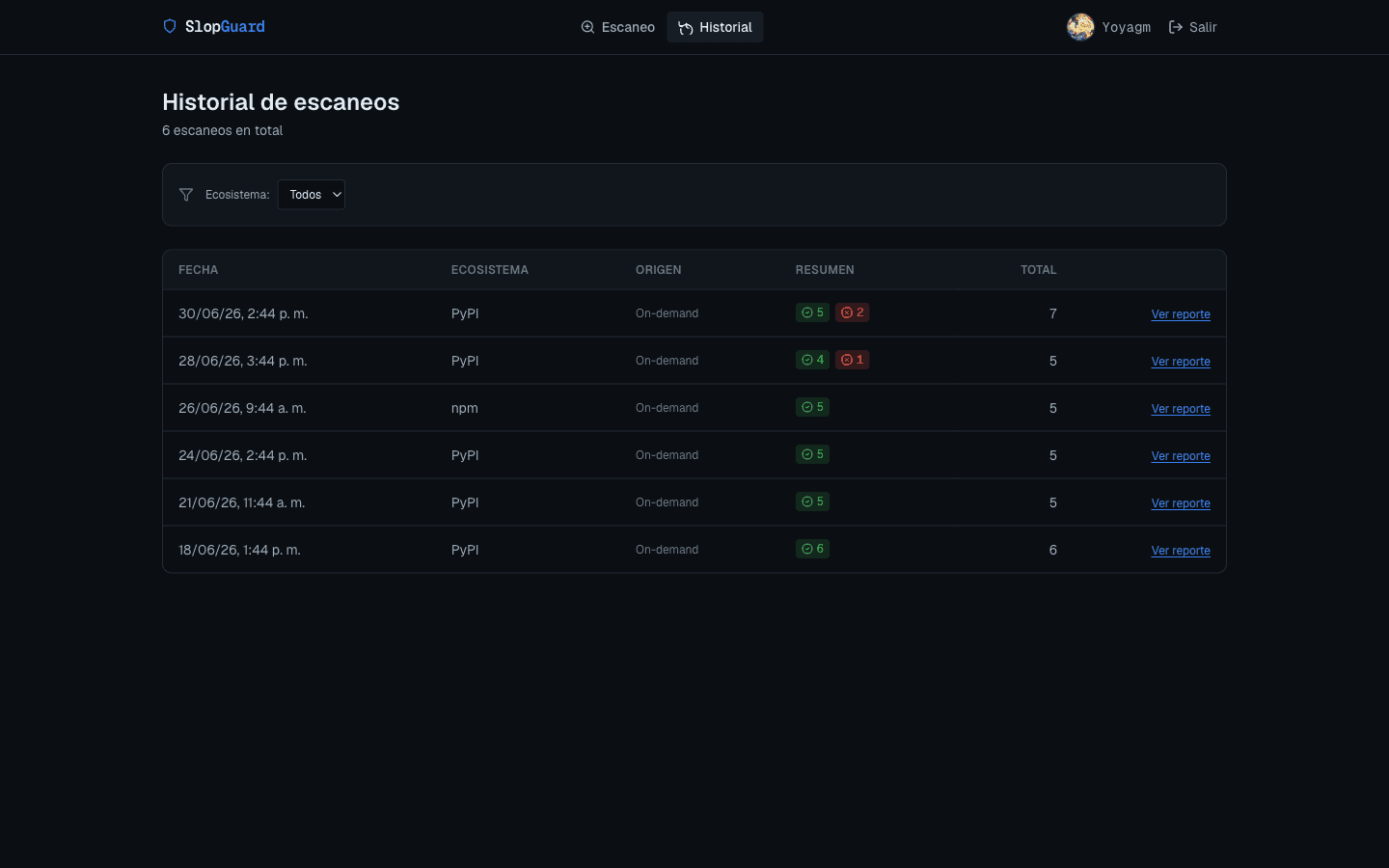1389x868 pixels.
Task: Click the npm ecosystem cell
Action: (x=464, y=408)
